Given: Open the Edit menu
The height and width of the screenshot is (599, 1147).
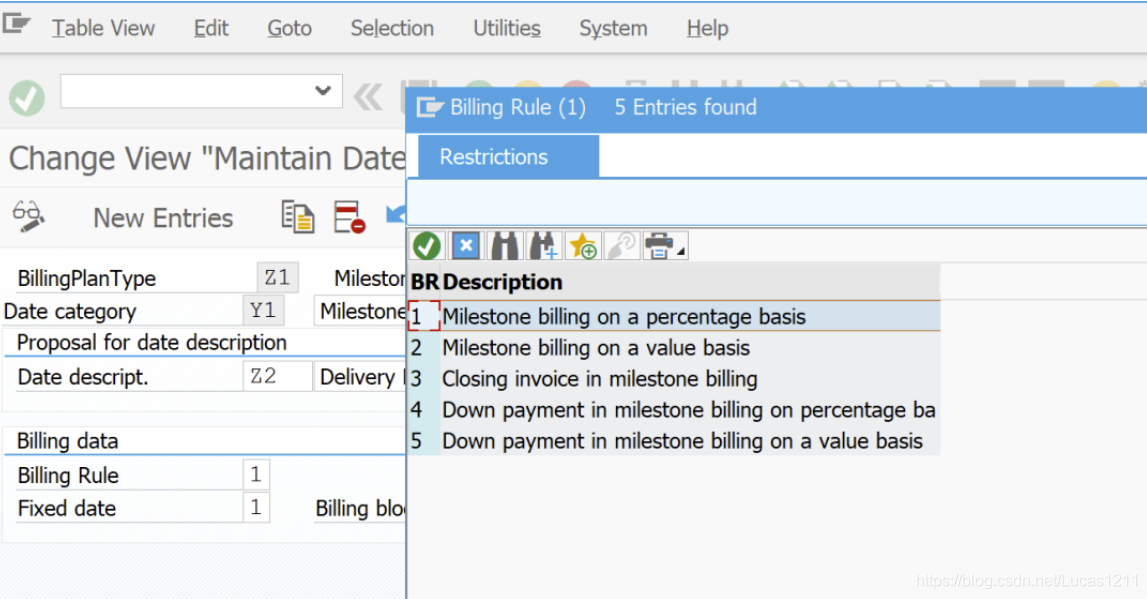Looking at the screenshot, I should pyautogui.click(x=211, y=29).
